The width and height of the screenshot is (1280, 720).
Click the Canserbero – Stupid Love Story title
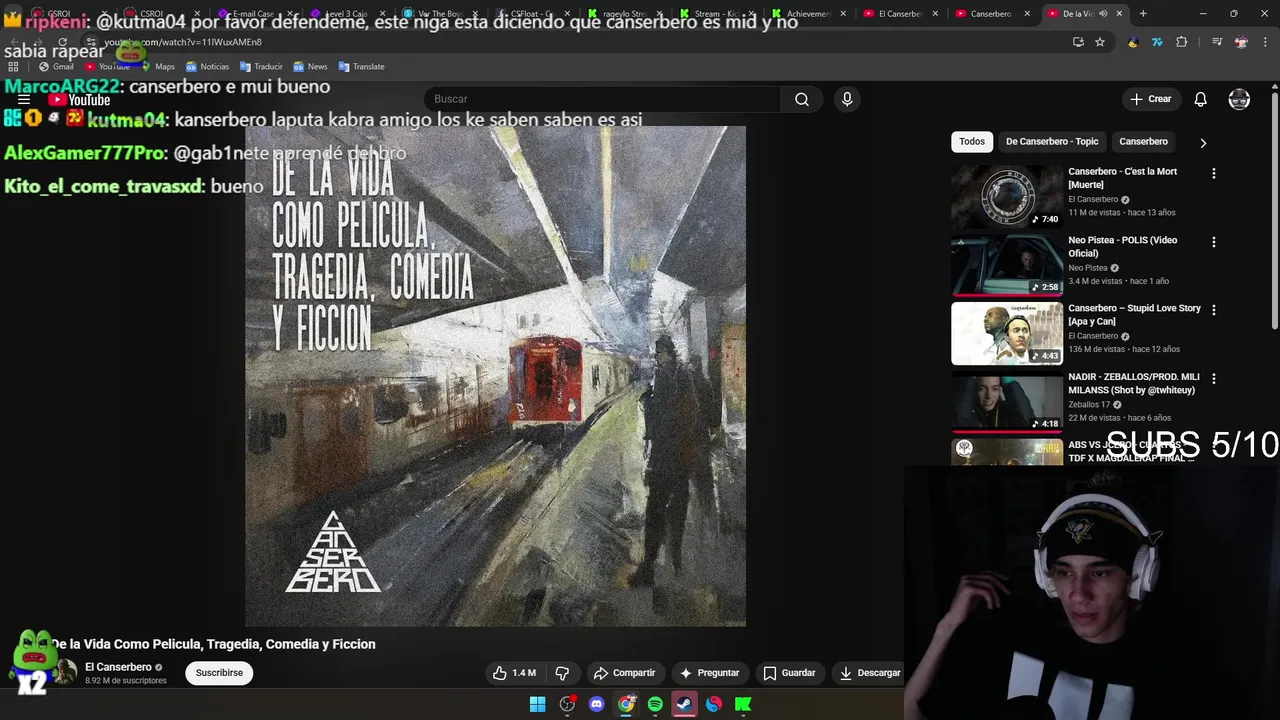point(1134,314)
